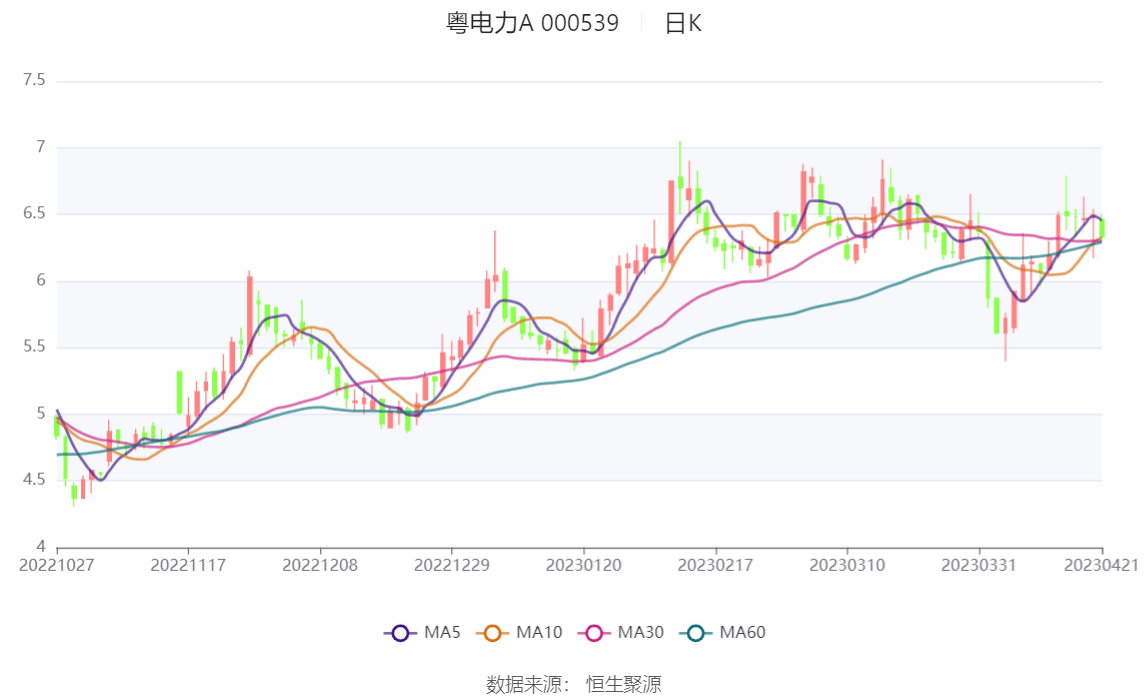Toggle the MA10 legend series
1148x699 pixels.
[519, 632]
